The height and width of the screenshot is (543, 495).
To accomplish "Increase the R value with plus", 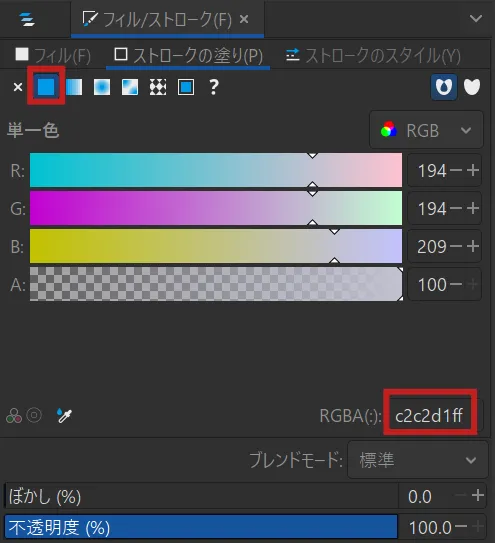I will click(473, 170).
